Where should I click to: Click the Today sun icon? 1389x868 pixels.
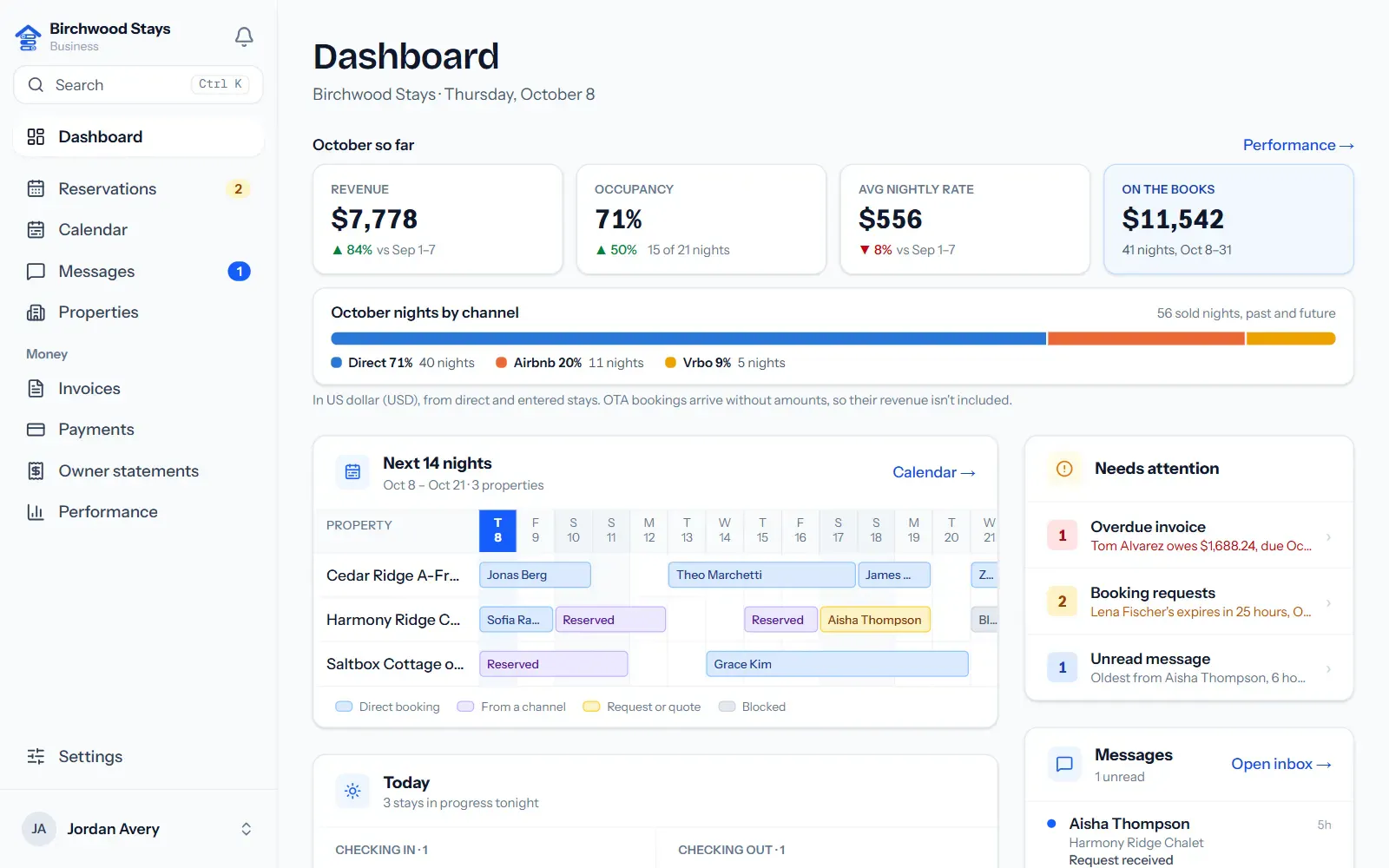352,792
